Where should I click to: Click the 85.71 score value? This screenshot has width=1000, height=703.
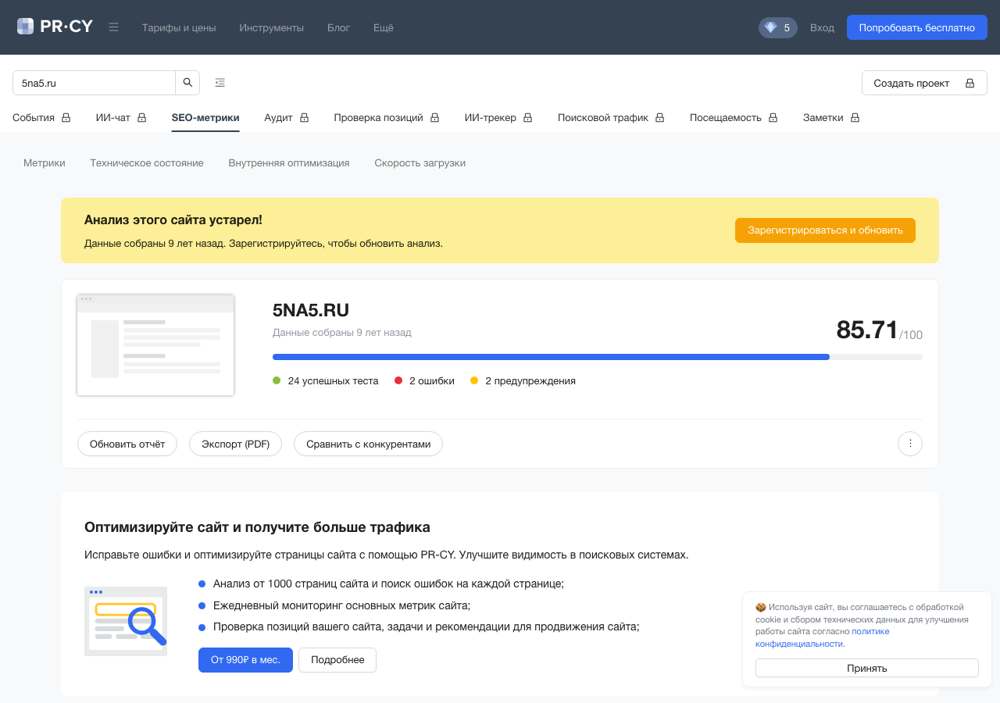(x=866, y=330)
